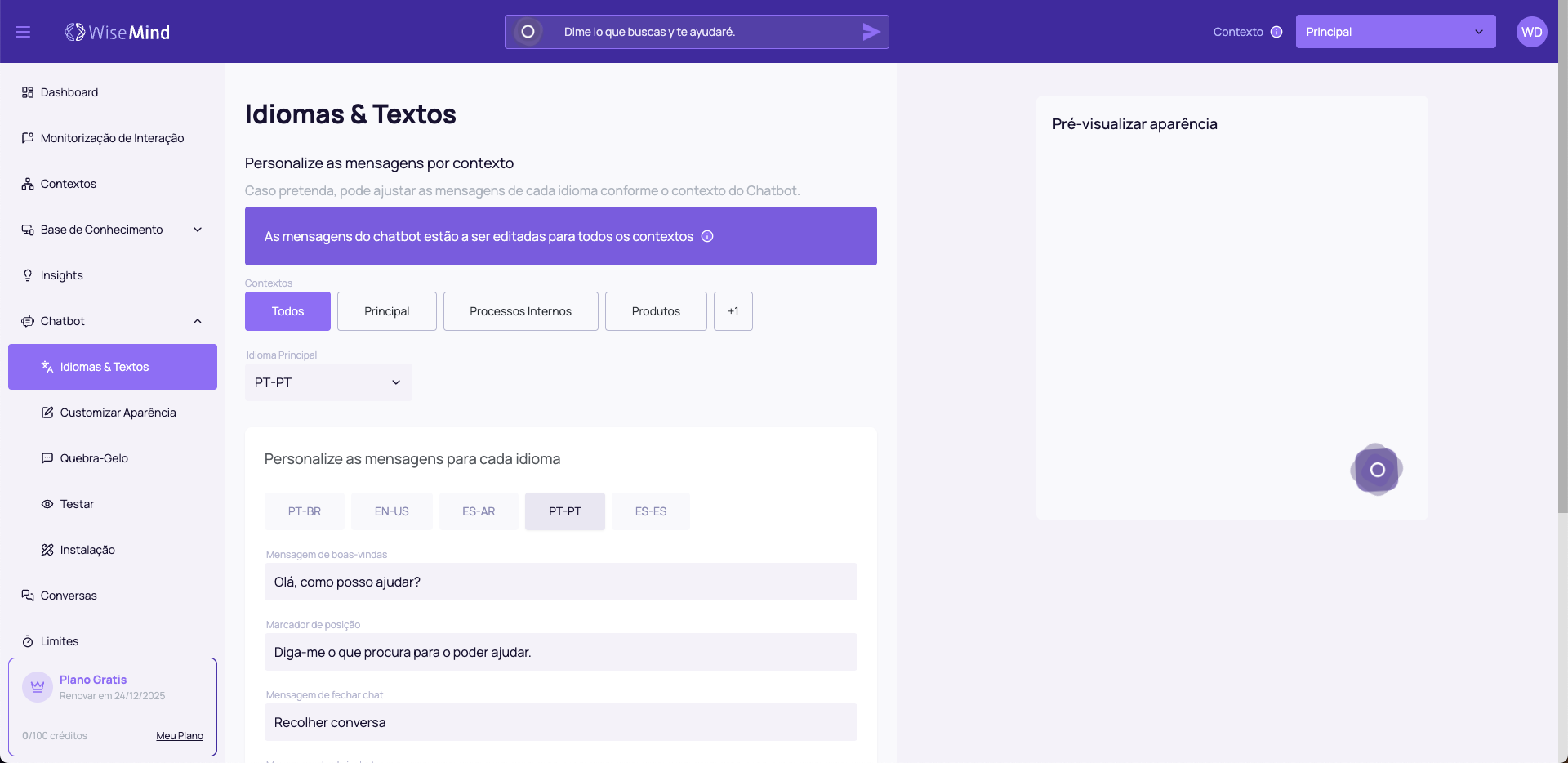Click the send arrow in search bar
Viewport: 1568px width, 763px height.
coord(871,32)
